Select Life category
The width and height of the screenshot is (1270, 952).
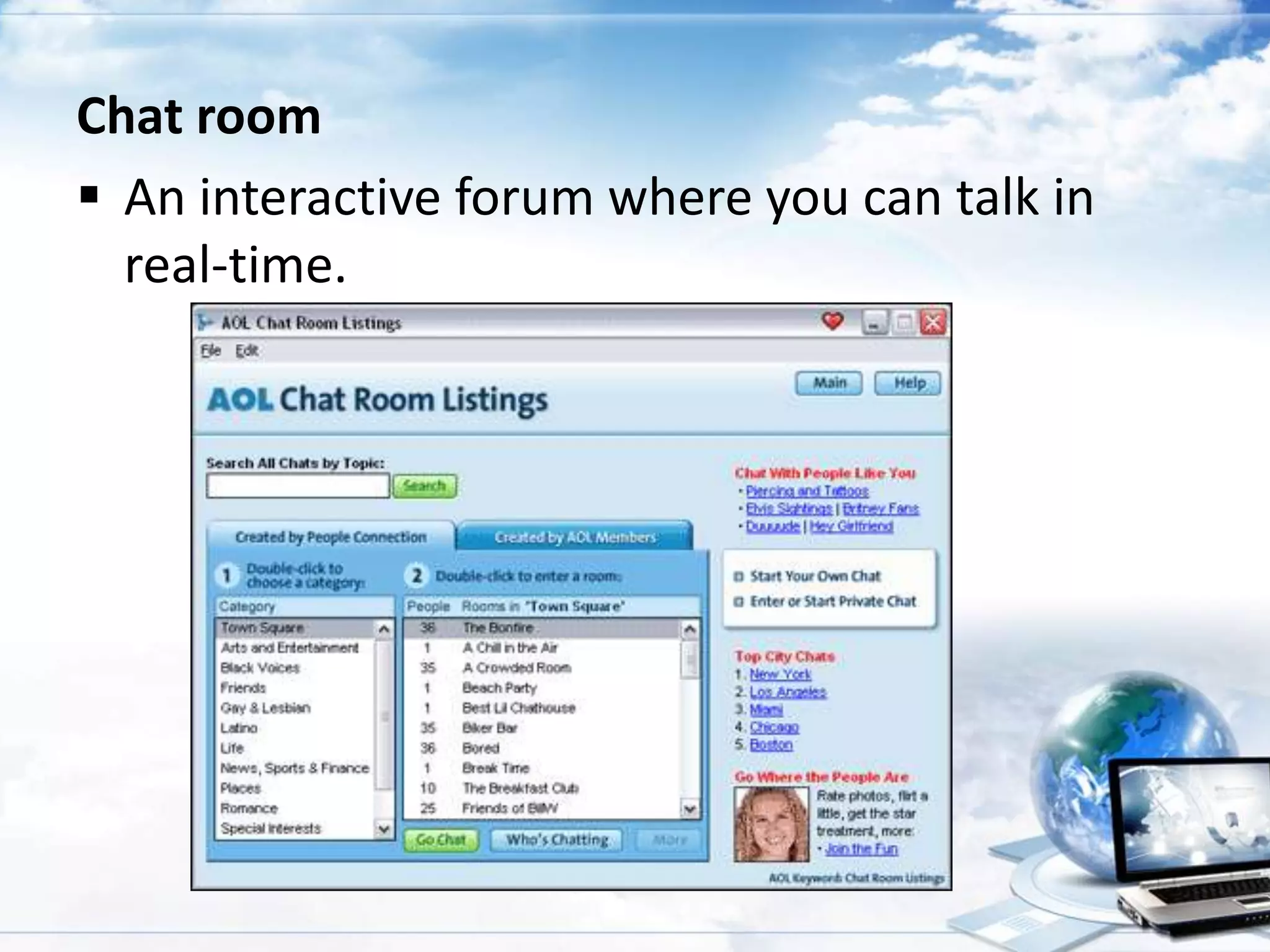295,748
